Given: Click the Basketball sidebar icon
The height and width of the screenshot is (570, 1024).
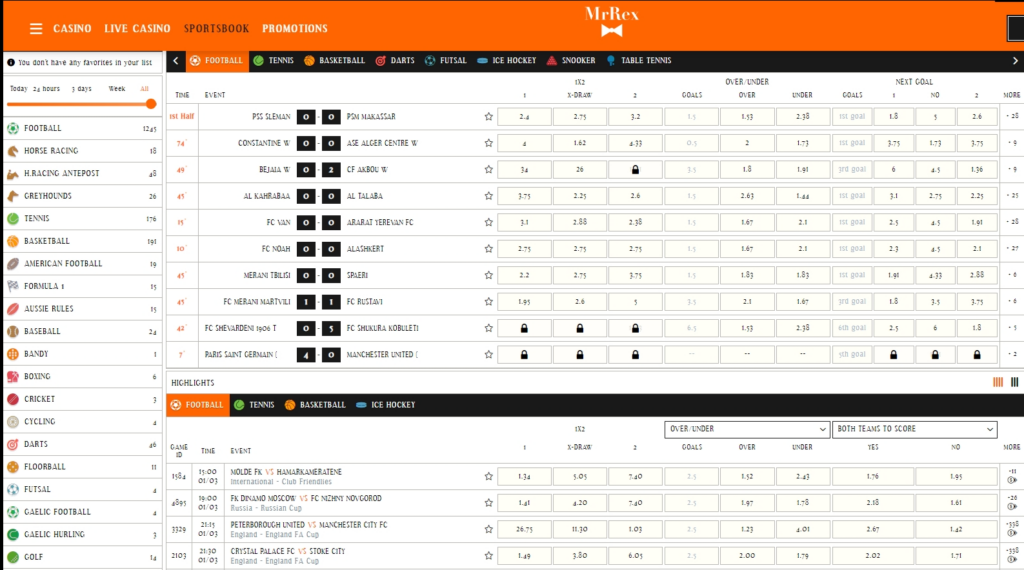Looking at the screenshot, I should [13, 241].
